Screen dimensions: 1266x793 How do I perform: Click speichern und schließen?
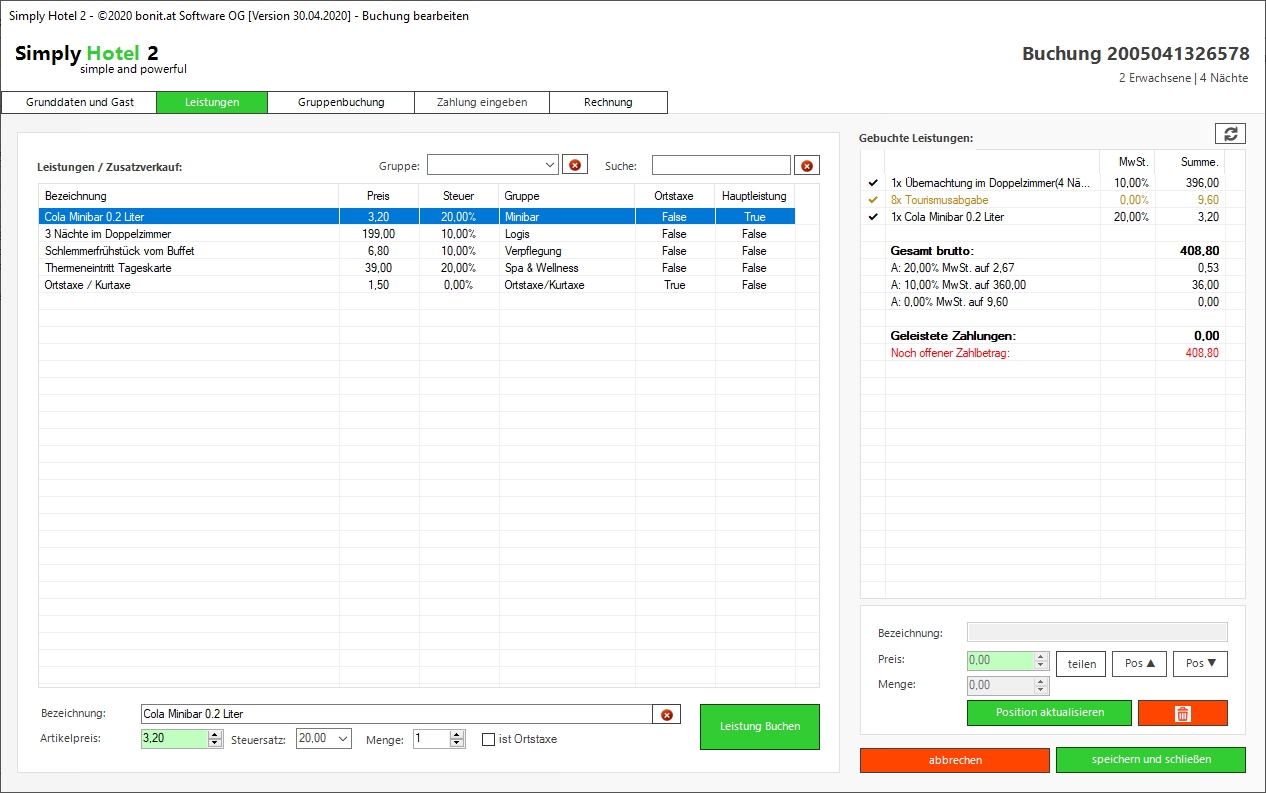tap(1150, 760)
